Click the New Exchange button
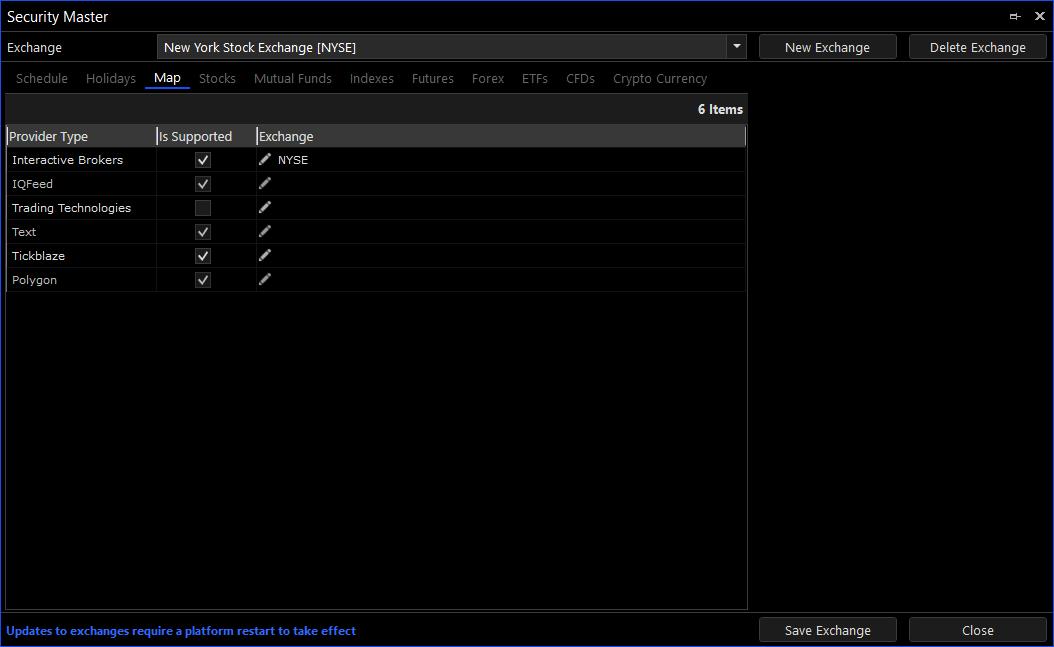The image size is (1054, 647). coord(827,47)
